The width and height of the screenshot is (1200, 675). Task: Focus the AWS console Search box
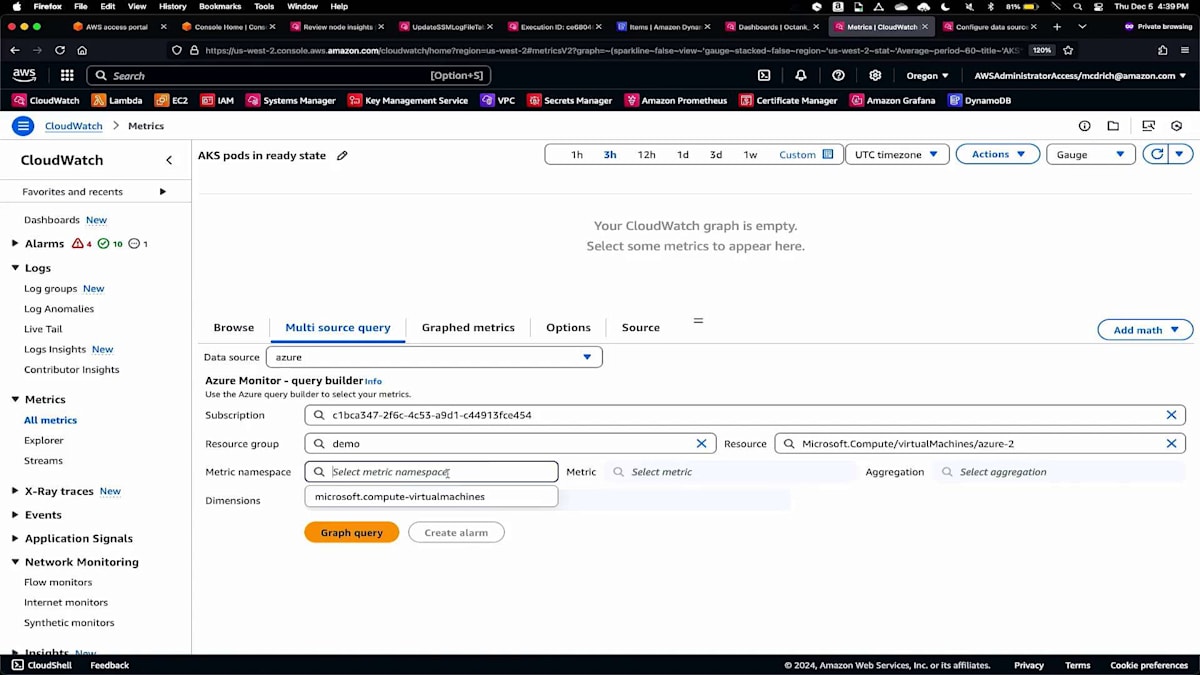[289, 75]
